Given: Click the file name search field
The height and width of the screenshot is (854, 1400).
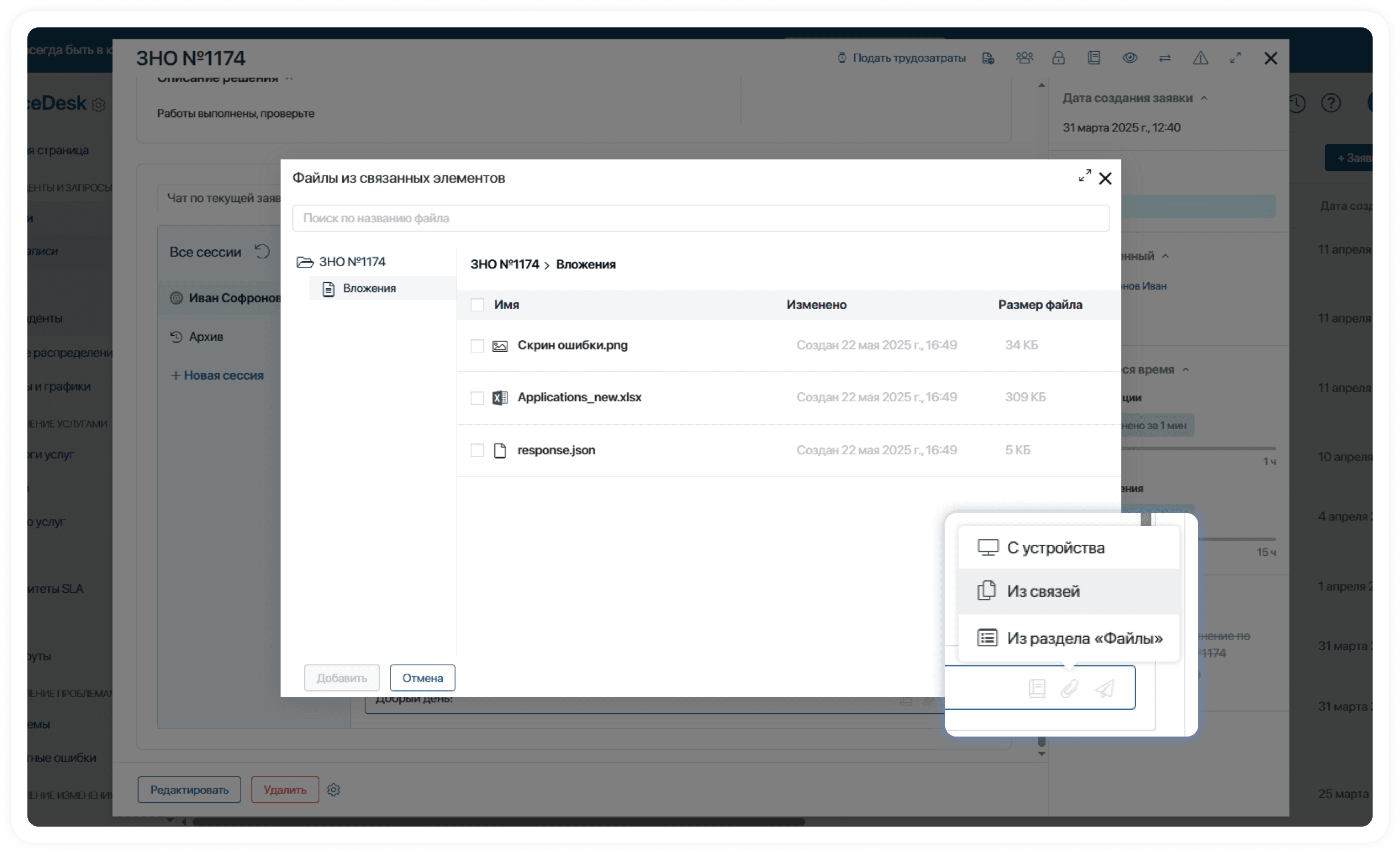Looking at the screenshot, I should (x=700, y=218).
